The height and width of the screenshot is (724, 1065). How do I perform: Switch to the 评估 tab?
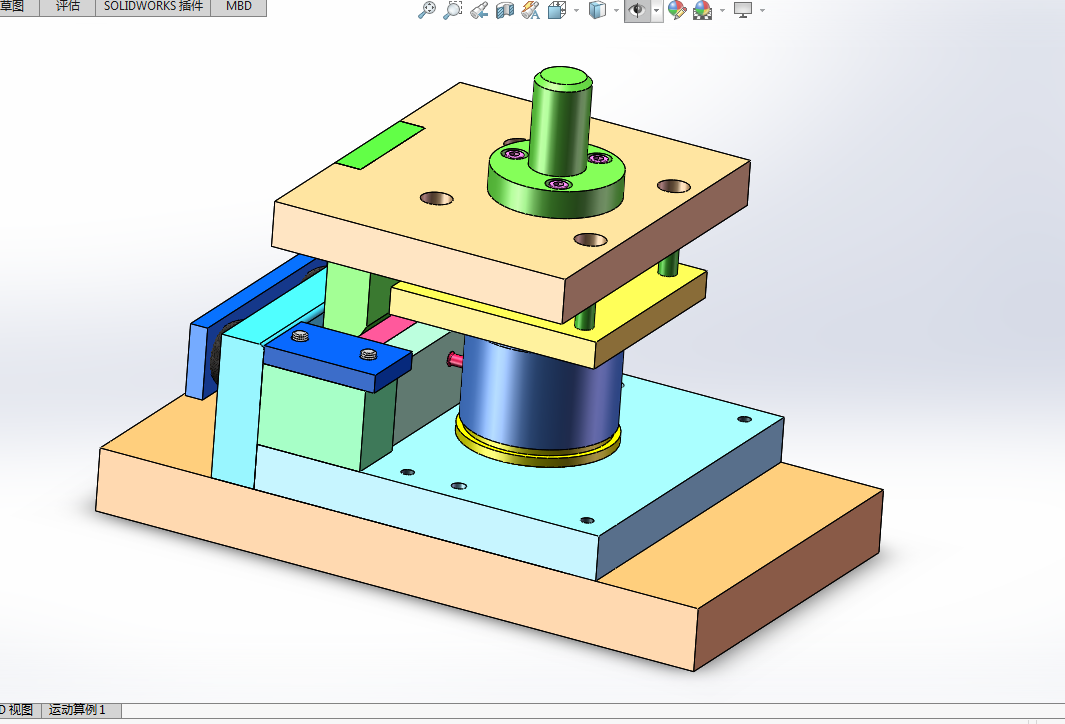[67, 6]
